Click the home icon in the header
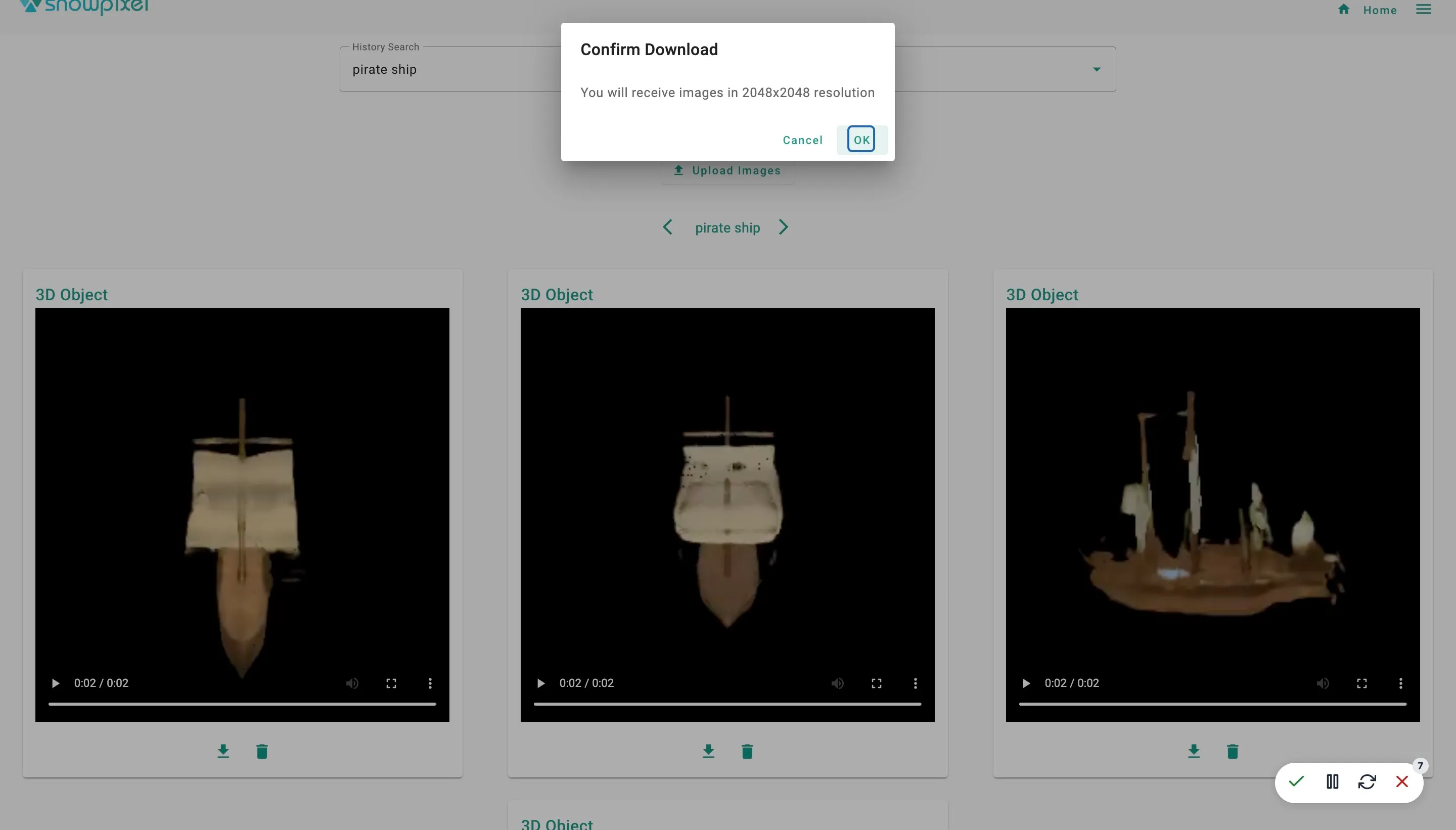The width and height of the screenshot is (1456, 830). pos(1344,9)
